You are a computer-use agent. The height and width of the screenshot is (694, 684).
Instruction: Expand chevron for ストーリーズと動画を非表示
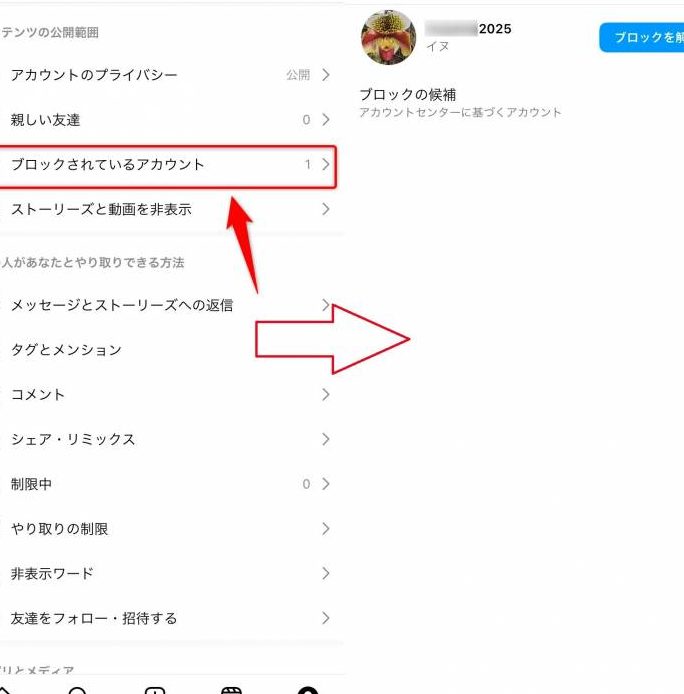pyautogui.click(x=326, y=209)
